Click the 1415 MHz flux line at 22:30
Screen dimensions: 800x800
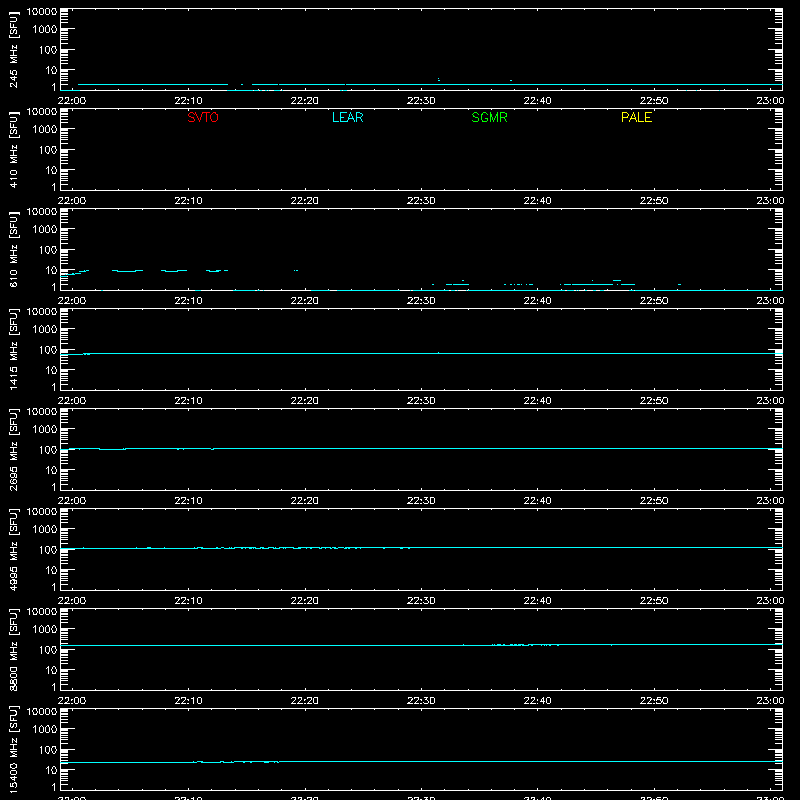tap(421, 353)
